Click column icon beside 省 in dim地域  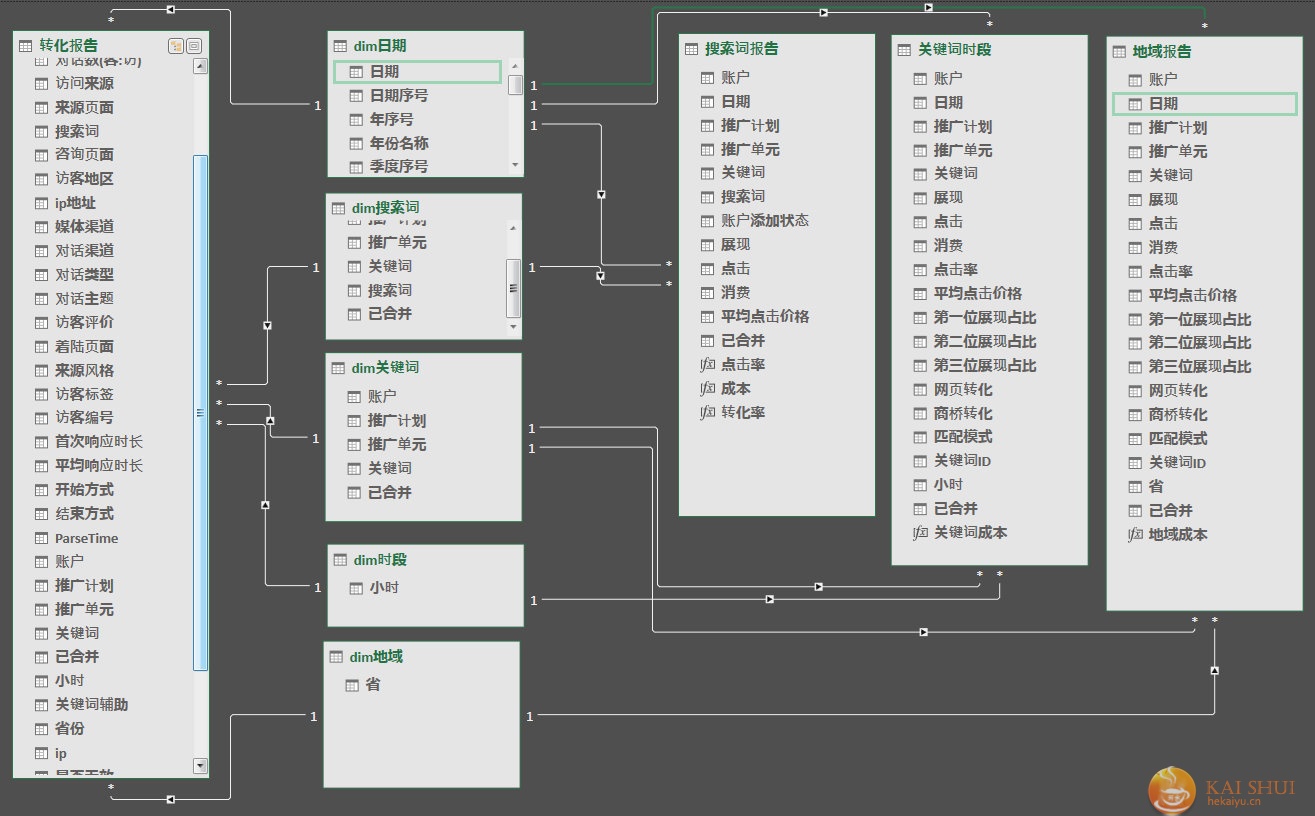[352, 686]
